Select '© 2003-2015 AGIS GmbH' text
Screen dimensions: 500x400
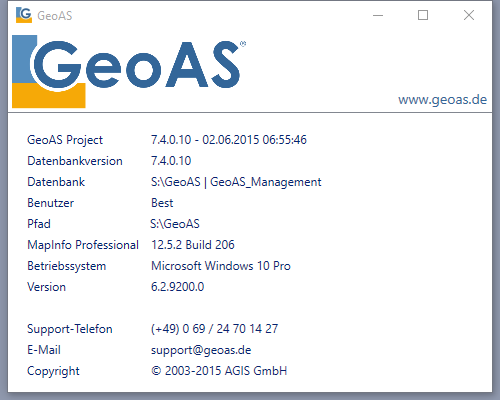click(219, 371)
